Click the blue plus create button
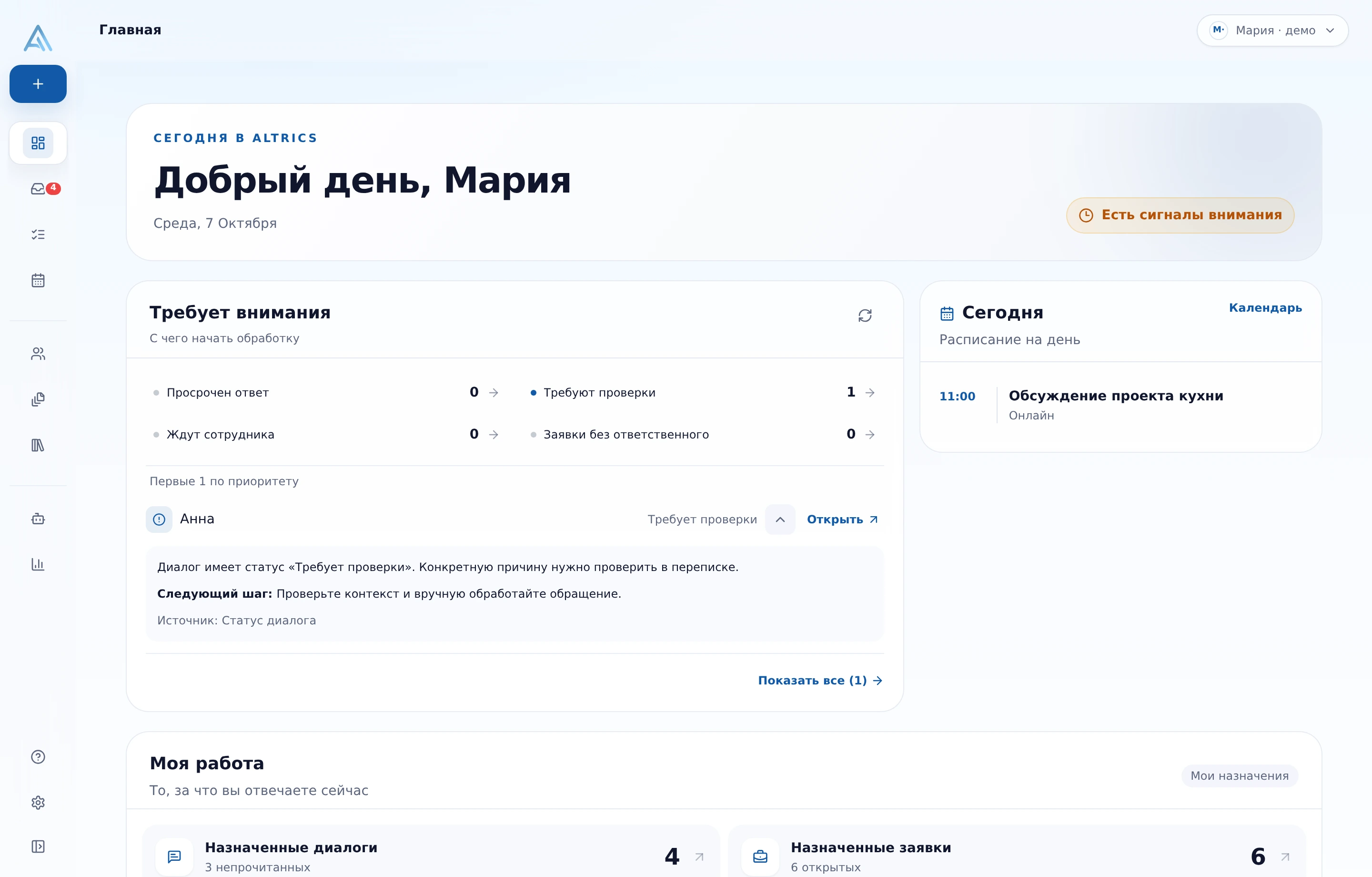This screenshot has width=1372, height=877. (38, 84)
